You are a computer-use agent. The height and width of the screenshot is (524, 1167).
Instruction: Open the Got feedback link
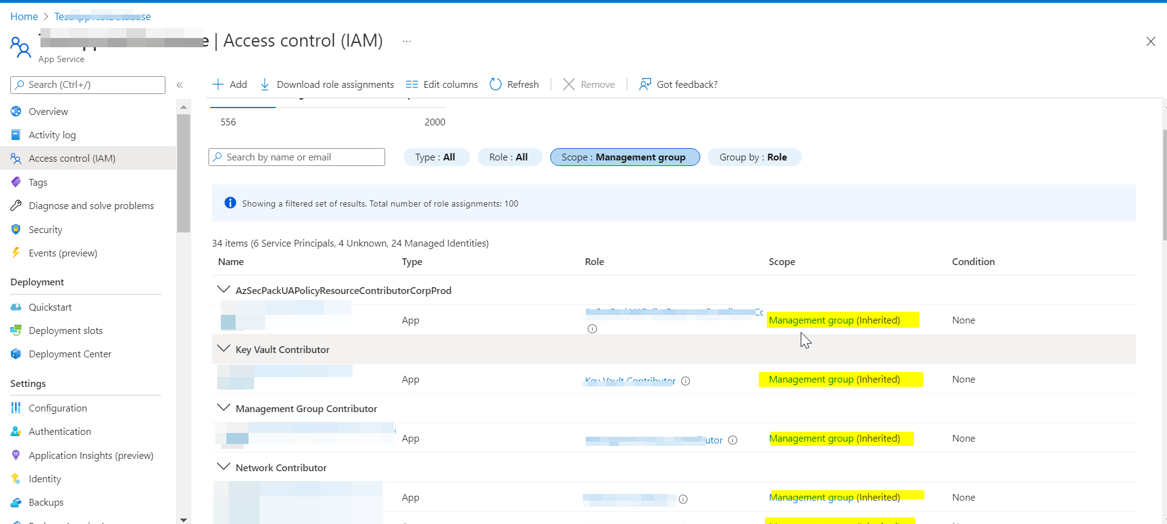[678, 85]
